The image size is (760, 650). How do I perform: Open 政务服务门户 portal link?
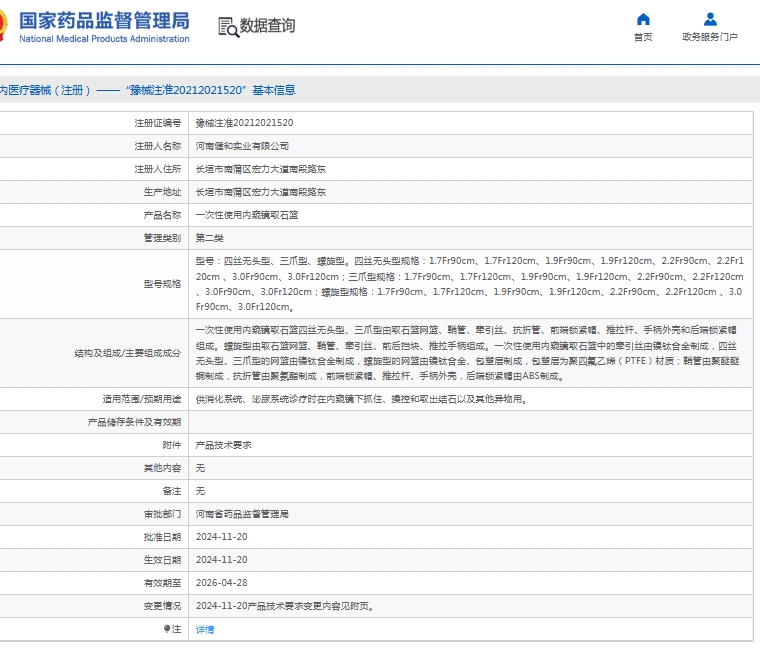710,37
